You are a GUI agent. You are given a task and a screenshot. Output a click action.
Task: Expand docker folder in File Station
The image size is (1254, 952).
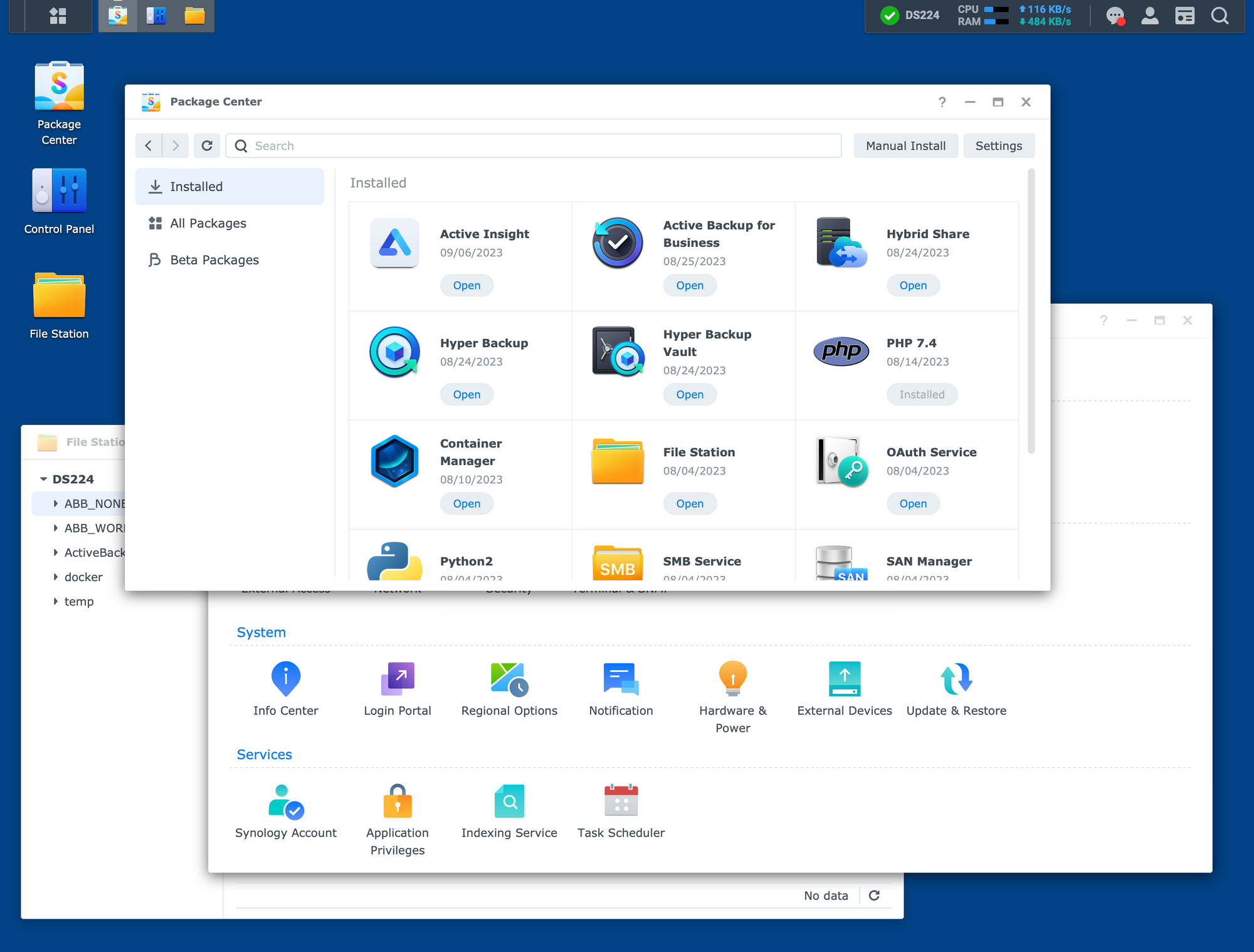tap(55, 577)
